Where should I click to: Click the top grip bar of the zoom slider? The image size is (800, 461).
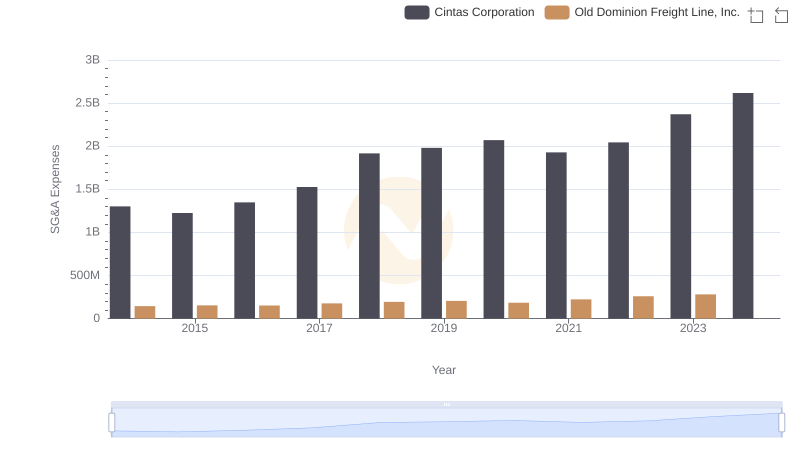tap(446, 404)
